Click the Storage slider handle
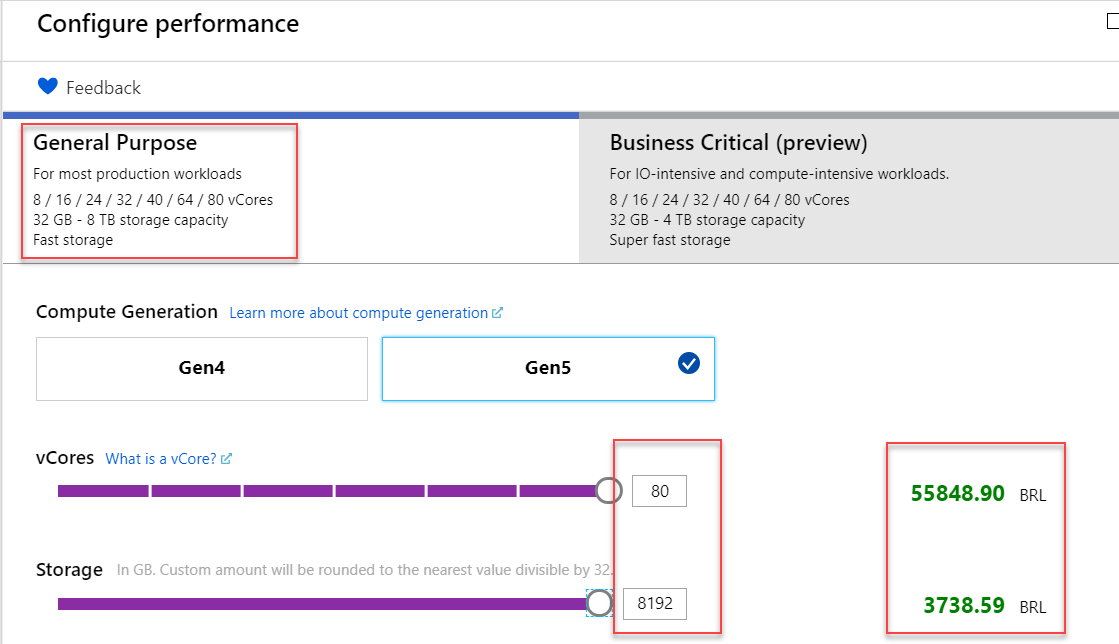 click(x=599, y=603)
